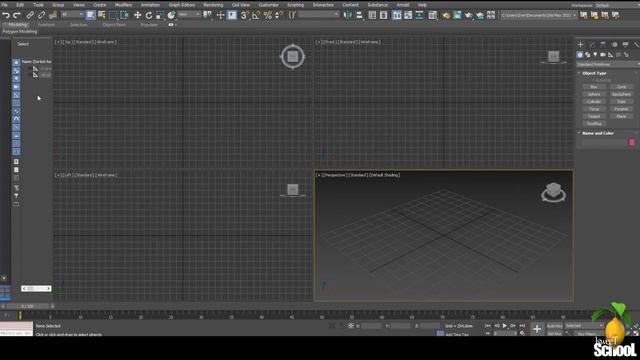This screenshot has height=360, width=640.
Task: Open the Customize menu
Action: [268, 5]
